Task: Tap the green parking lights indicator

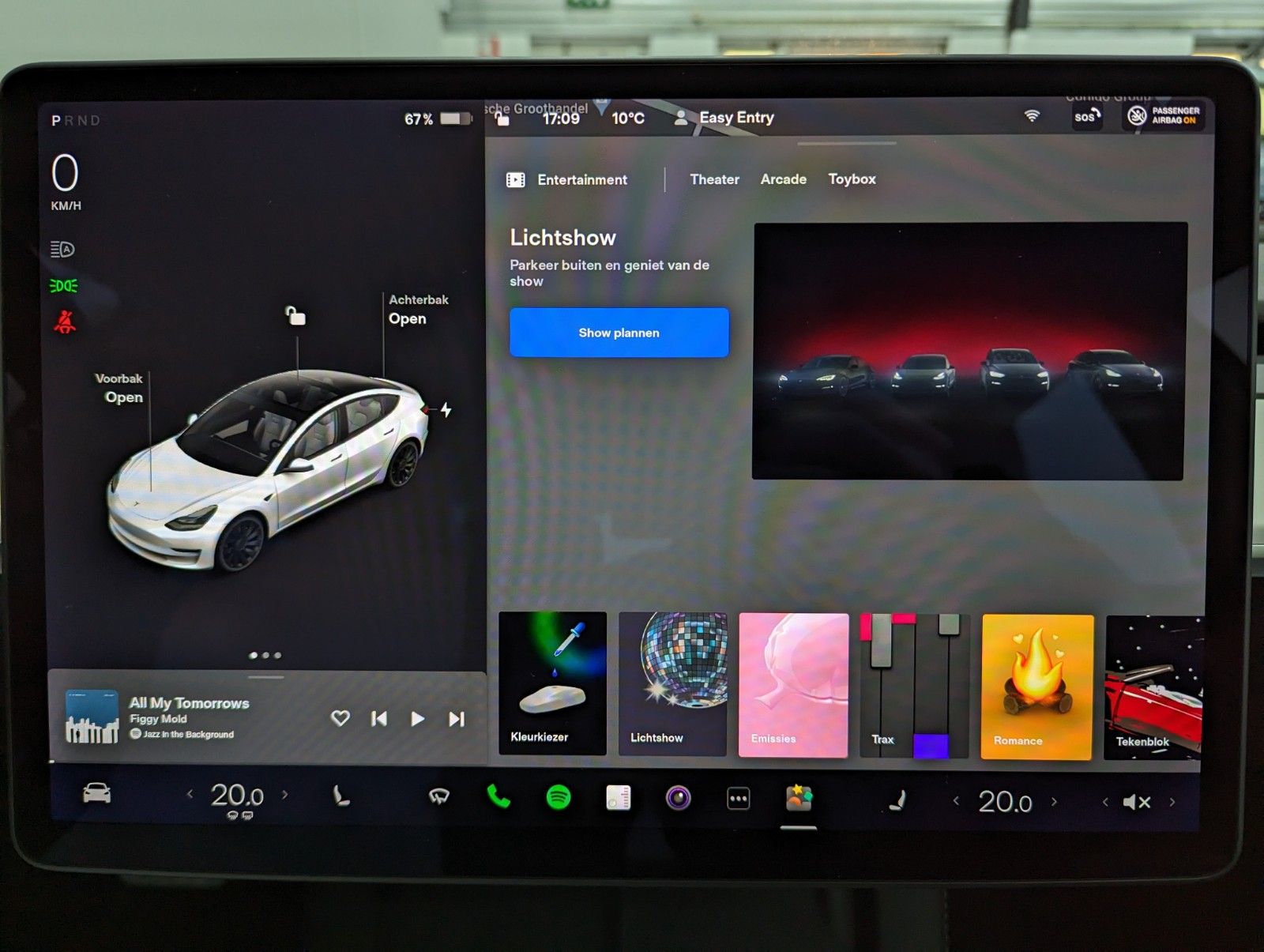Action: (63, 285)
